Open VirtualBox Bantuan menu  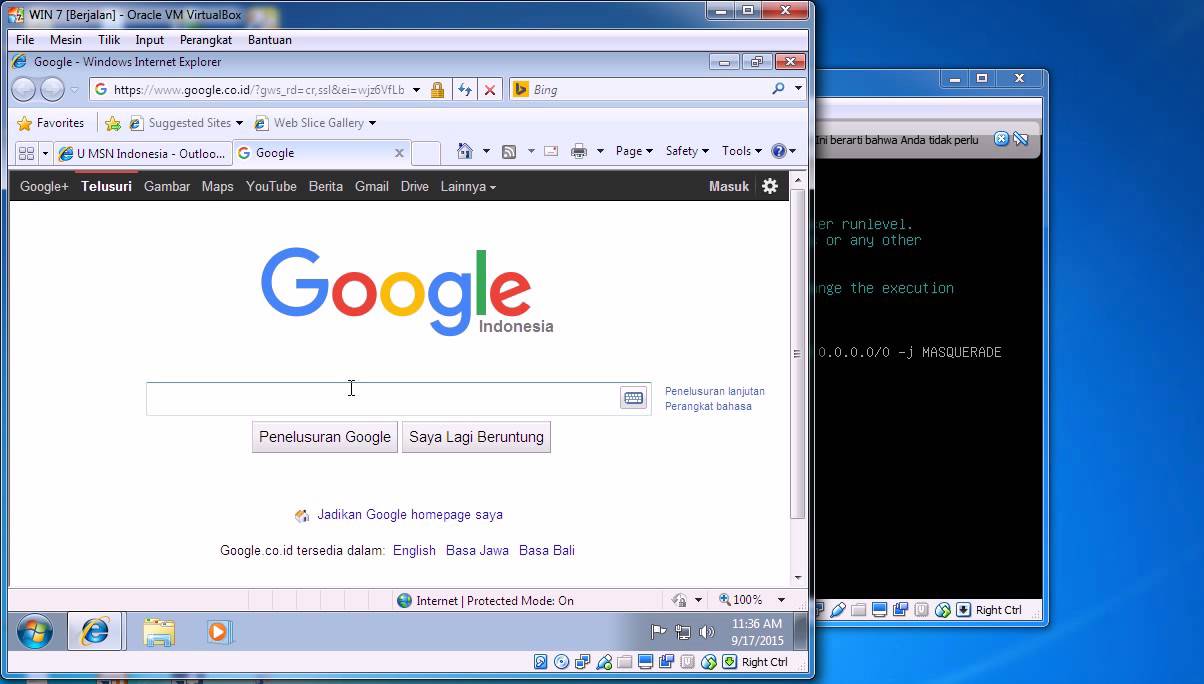pos(270,40)
